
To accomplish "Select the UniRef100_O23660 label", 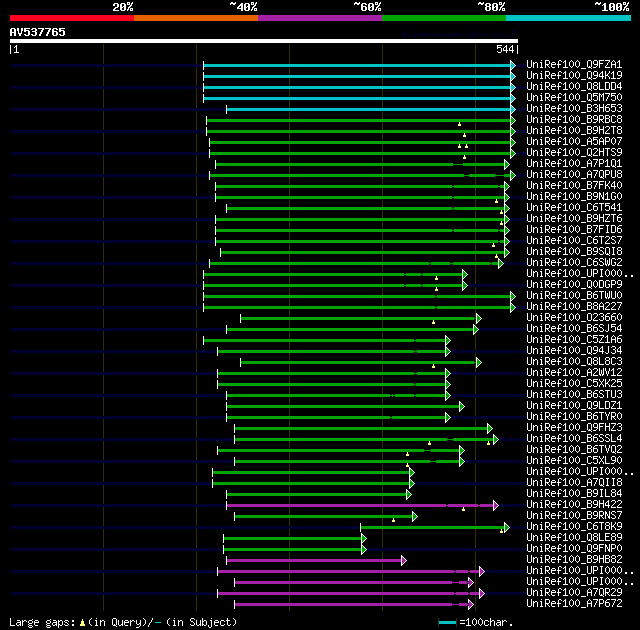I will [574, 318].
